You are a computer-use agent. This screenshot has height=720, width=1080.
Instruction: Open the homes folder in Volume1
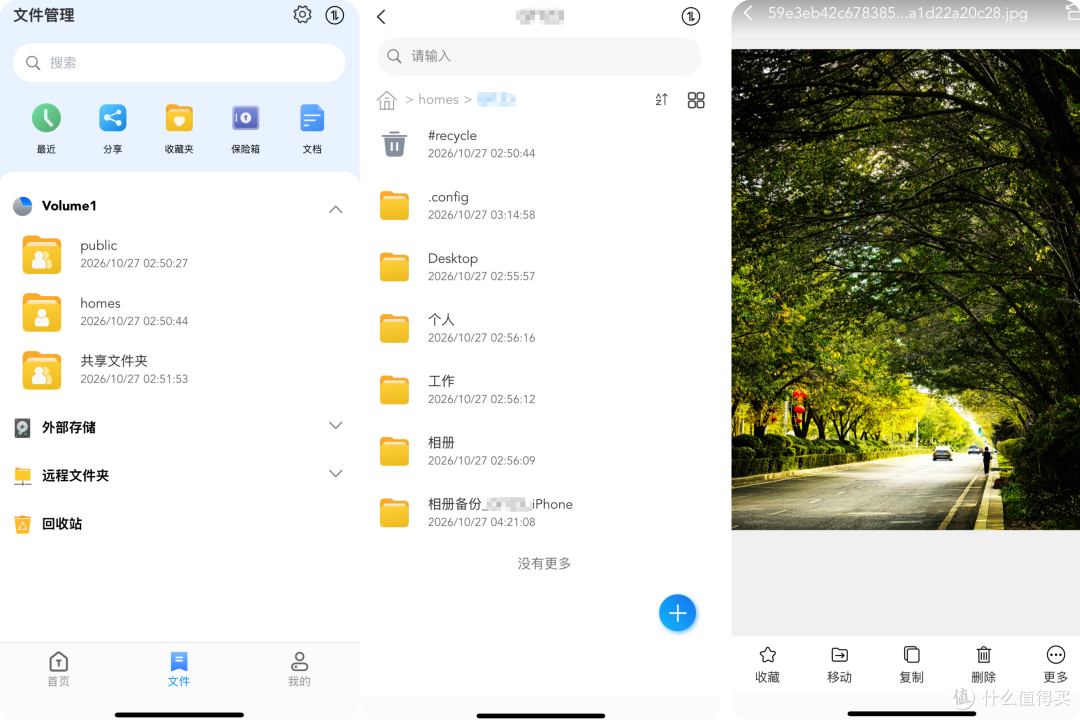point(179,312)
